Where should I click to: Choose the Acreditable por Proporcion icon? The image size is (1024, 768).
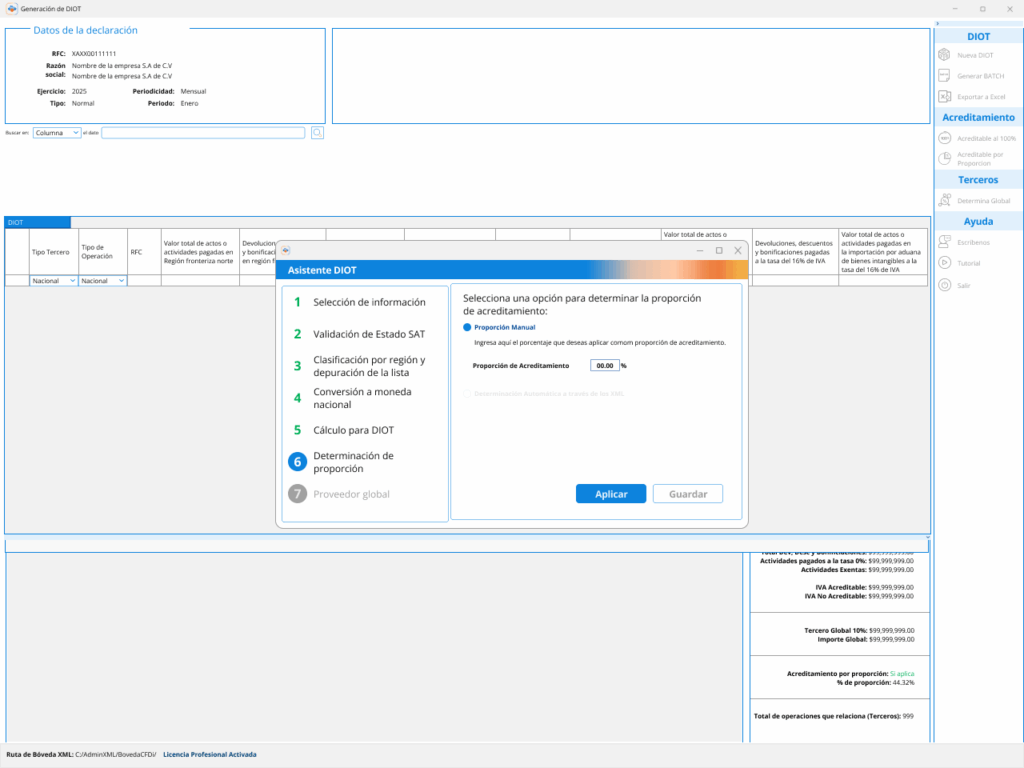[x=944, y=159]
